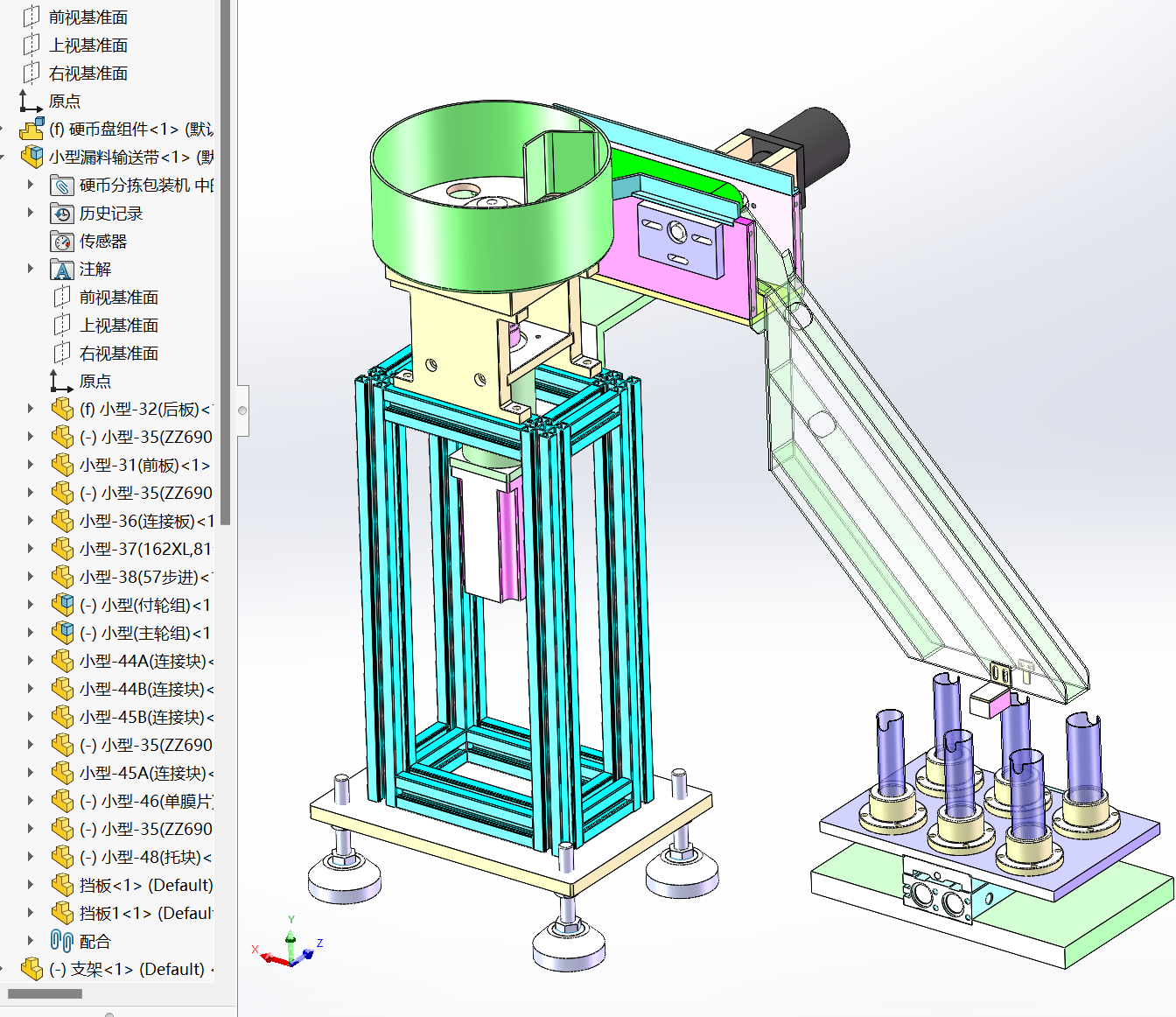Expand the (-) 小型-46(单膜片 part node
Screen dimensions: 1176x1017
(x=31, y=801)
